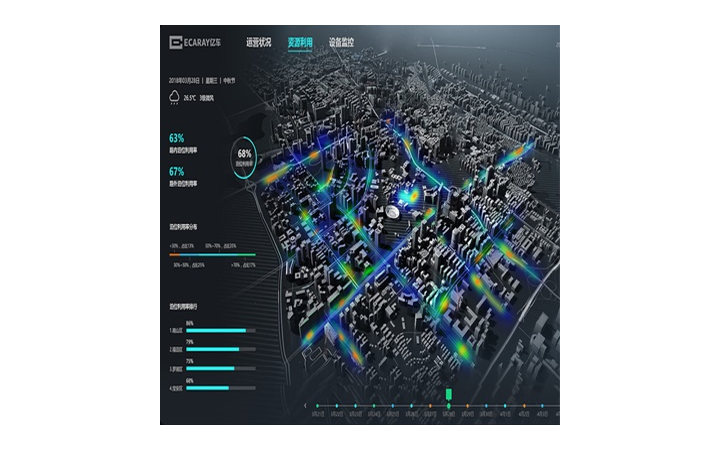Viewport: 720px width, 450px height.
Task: Switch to the 设备监控 tab
Action: [341, 43]
